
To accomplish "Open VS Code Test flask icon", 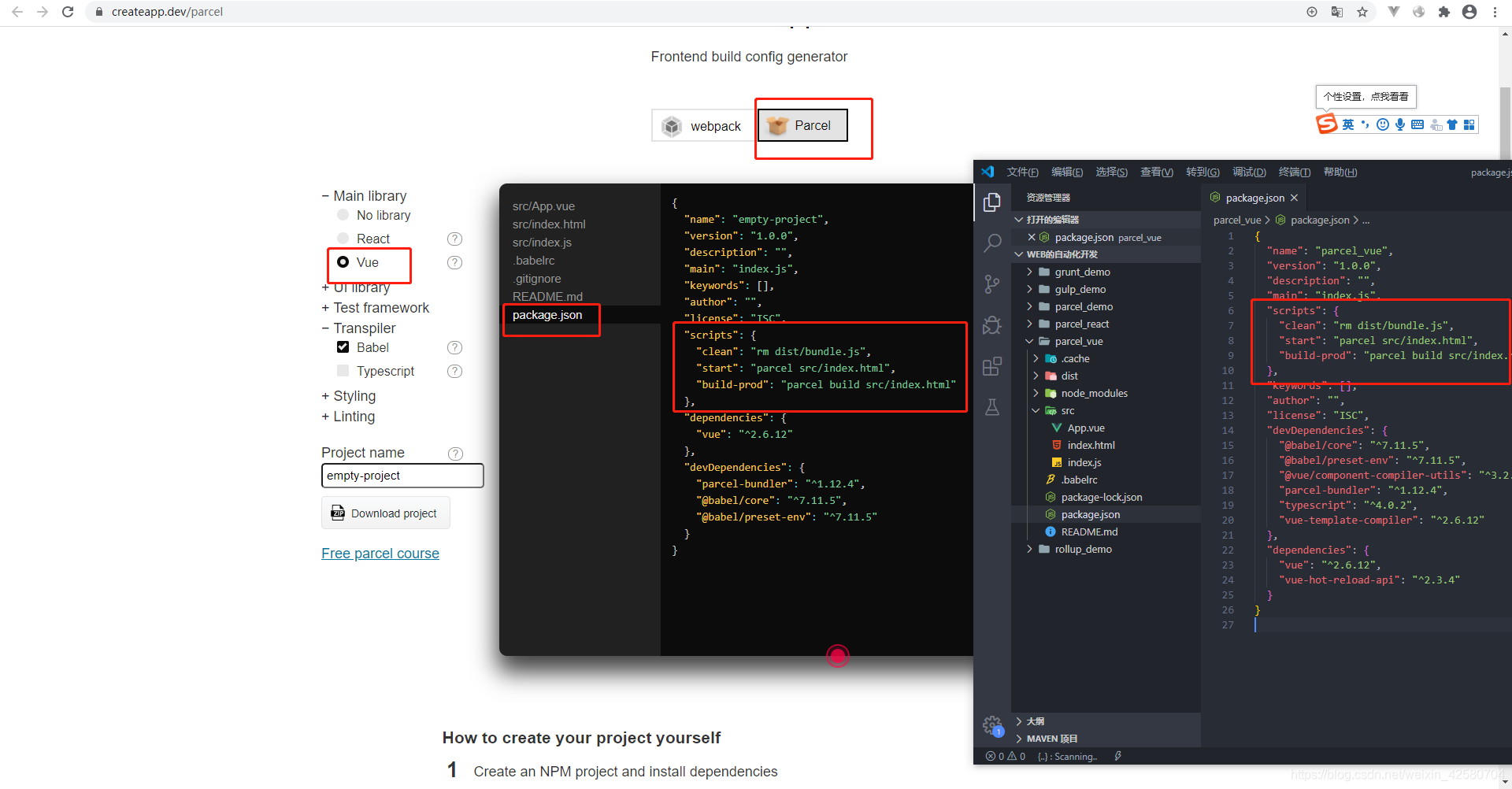I will 992,407.
